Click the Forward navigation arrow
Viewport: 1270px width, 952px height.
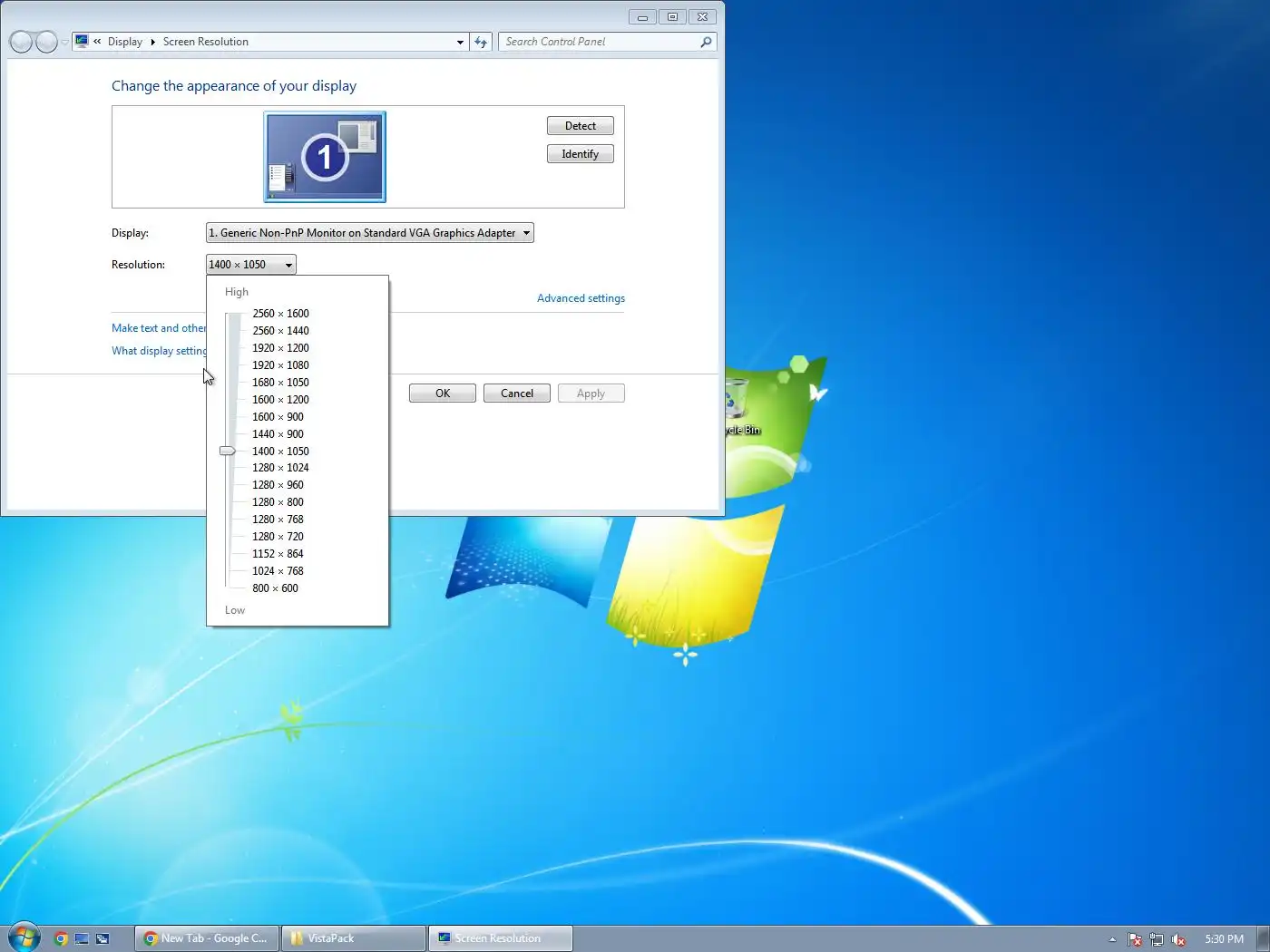click(x=46, y=42)
